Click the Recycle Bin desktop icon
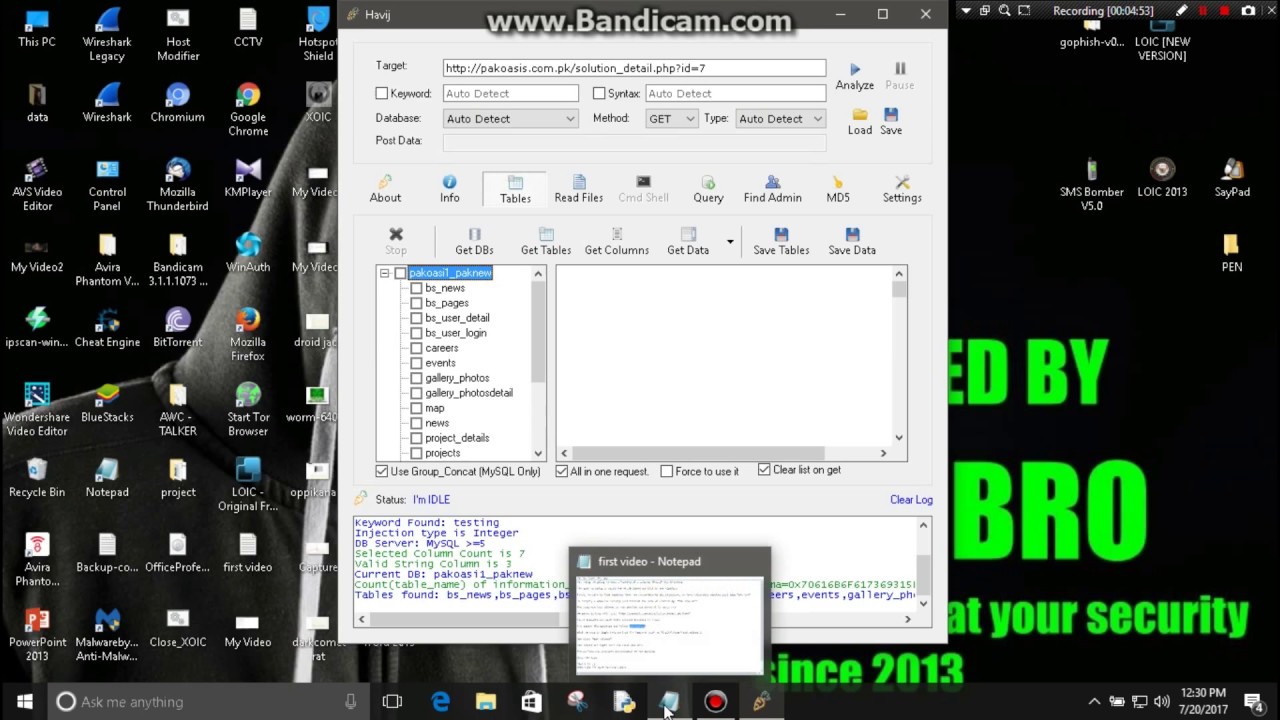The height and width of the screenshot is (720, 1280). [x=37, y=478]
